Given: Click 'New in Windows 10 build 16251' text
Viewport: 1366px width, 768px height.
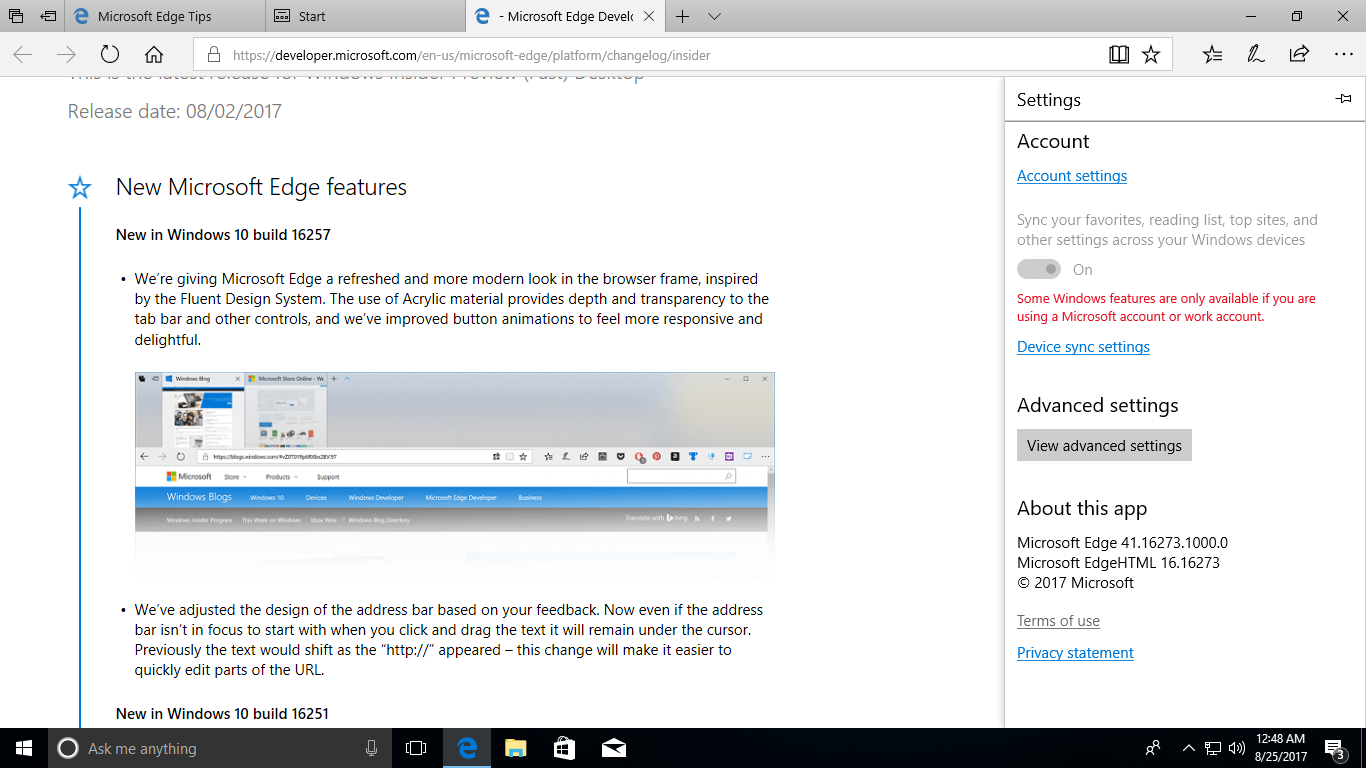Looking at the screenshot, I should (222, 714).
